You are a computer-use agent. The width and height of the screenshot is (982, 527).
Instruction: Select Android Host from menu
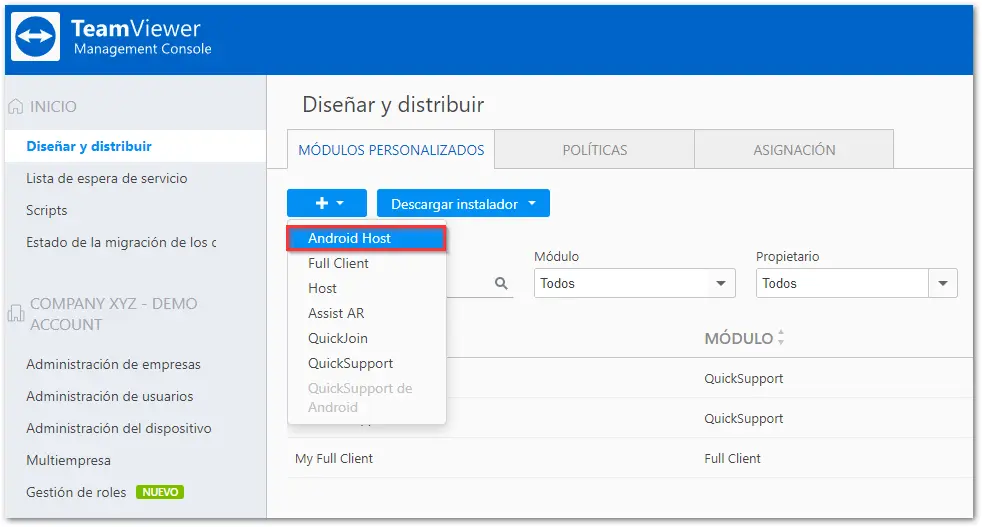point(366,238)
